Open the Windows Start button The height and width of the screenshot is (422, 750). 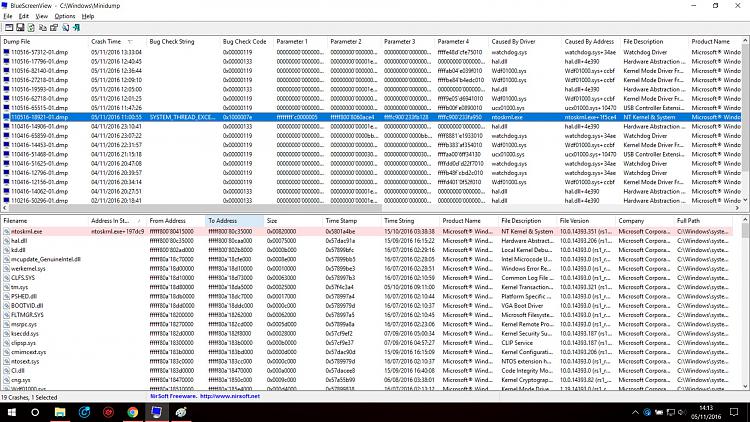[x=11, y=412]
